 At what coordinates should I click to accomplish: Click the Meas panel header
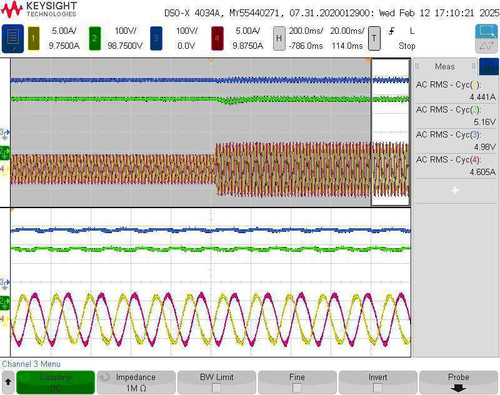pos(445,66)
